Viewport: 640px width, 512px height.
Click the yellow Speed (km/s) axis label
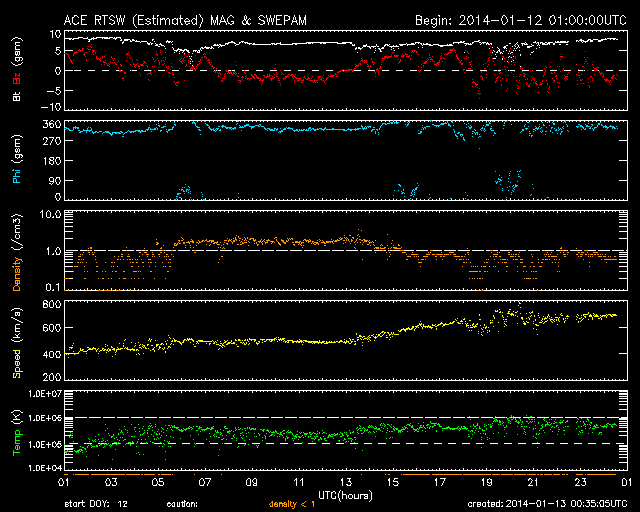(16, 342)
